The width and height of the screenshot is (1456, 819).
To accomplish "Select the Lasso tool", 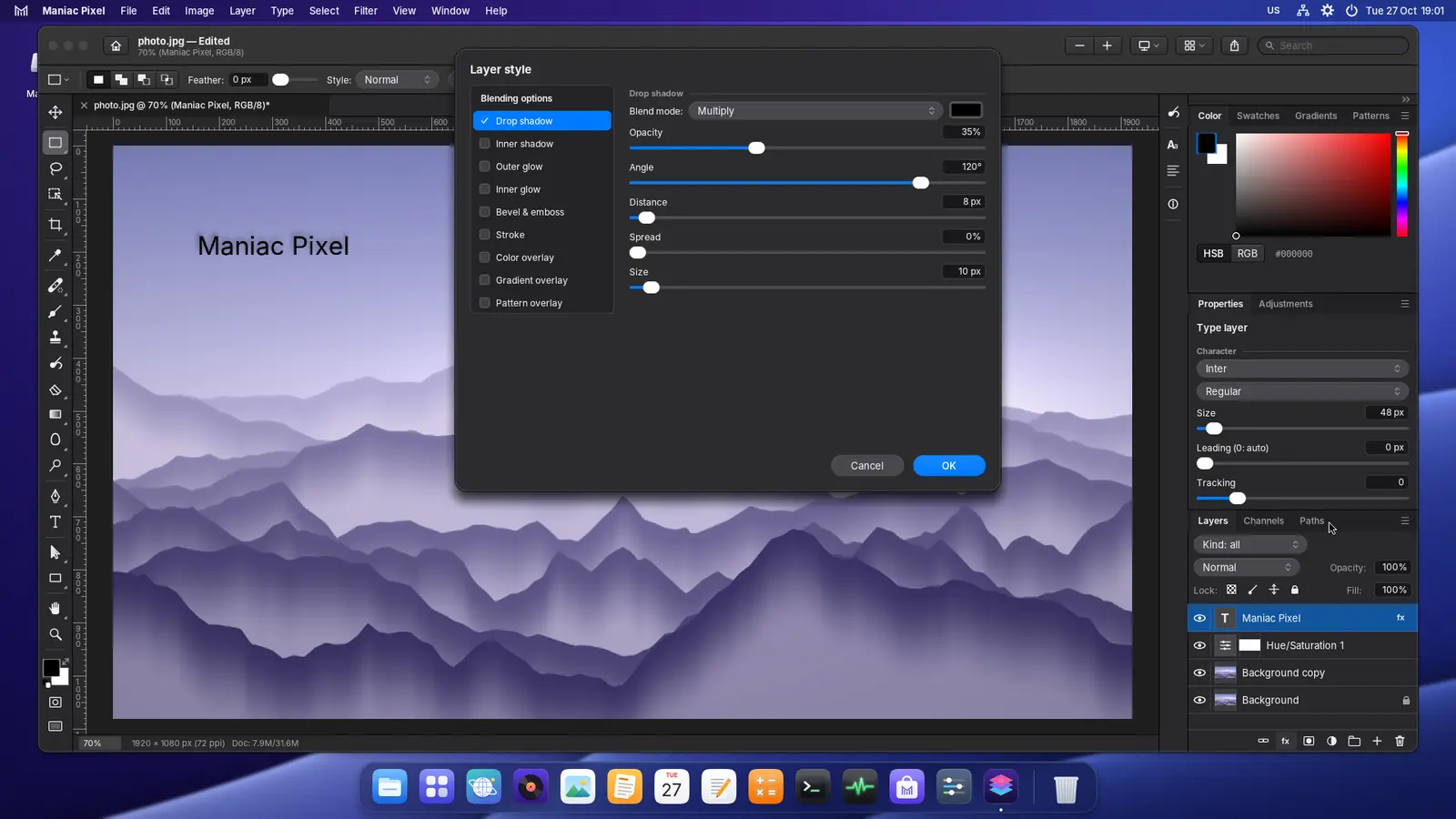I will pos(56,168).
